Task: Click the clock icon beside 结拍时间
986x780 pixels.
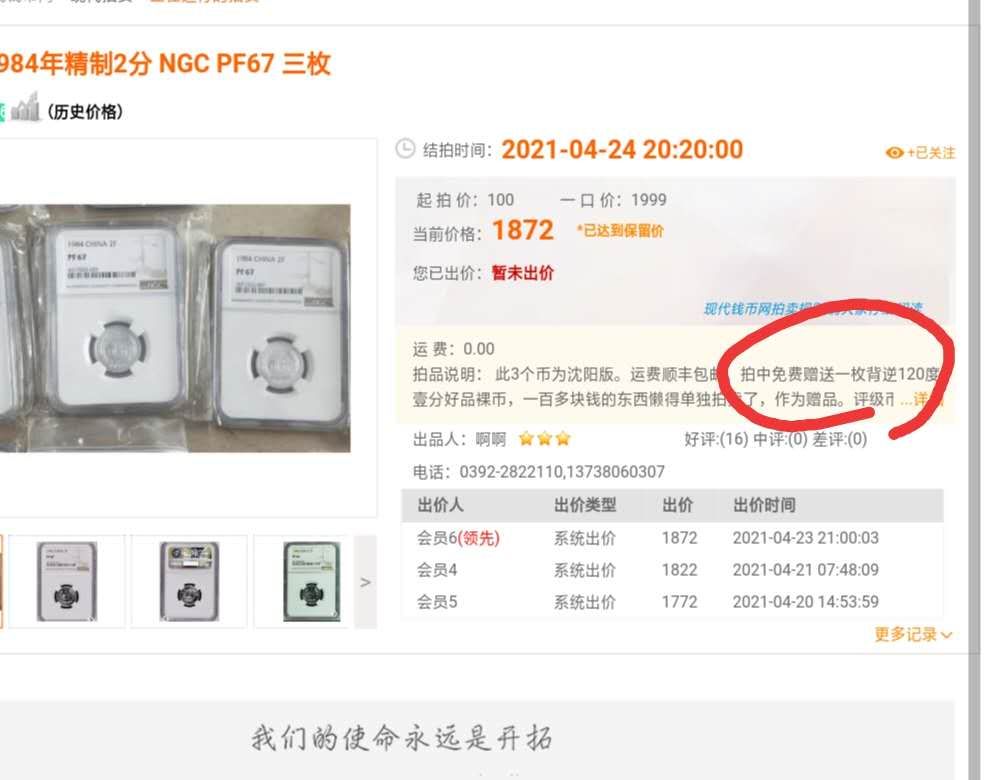Action: 405,149
